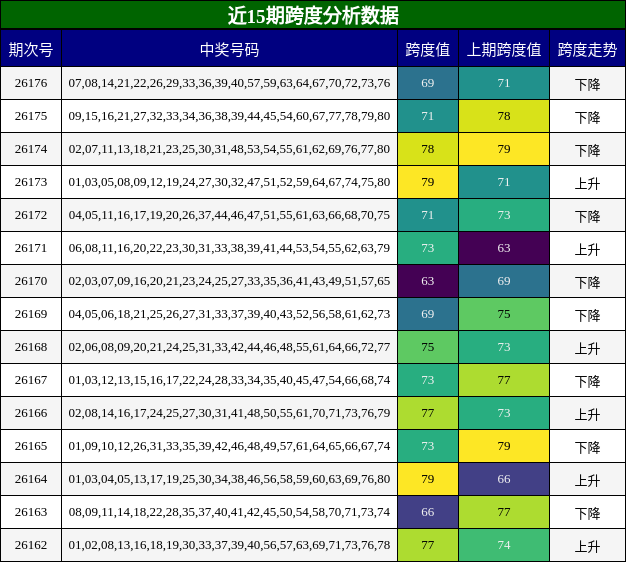This screenshot has width=626, height=562.
Task: Click previous span value 75 in row 26169
Action: tap(504, 314)
